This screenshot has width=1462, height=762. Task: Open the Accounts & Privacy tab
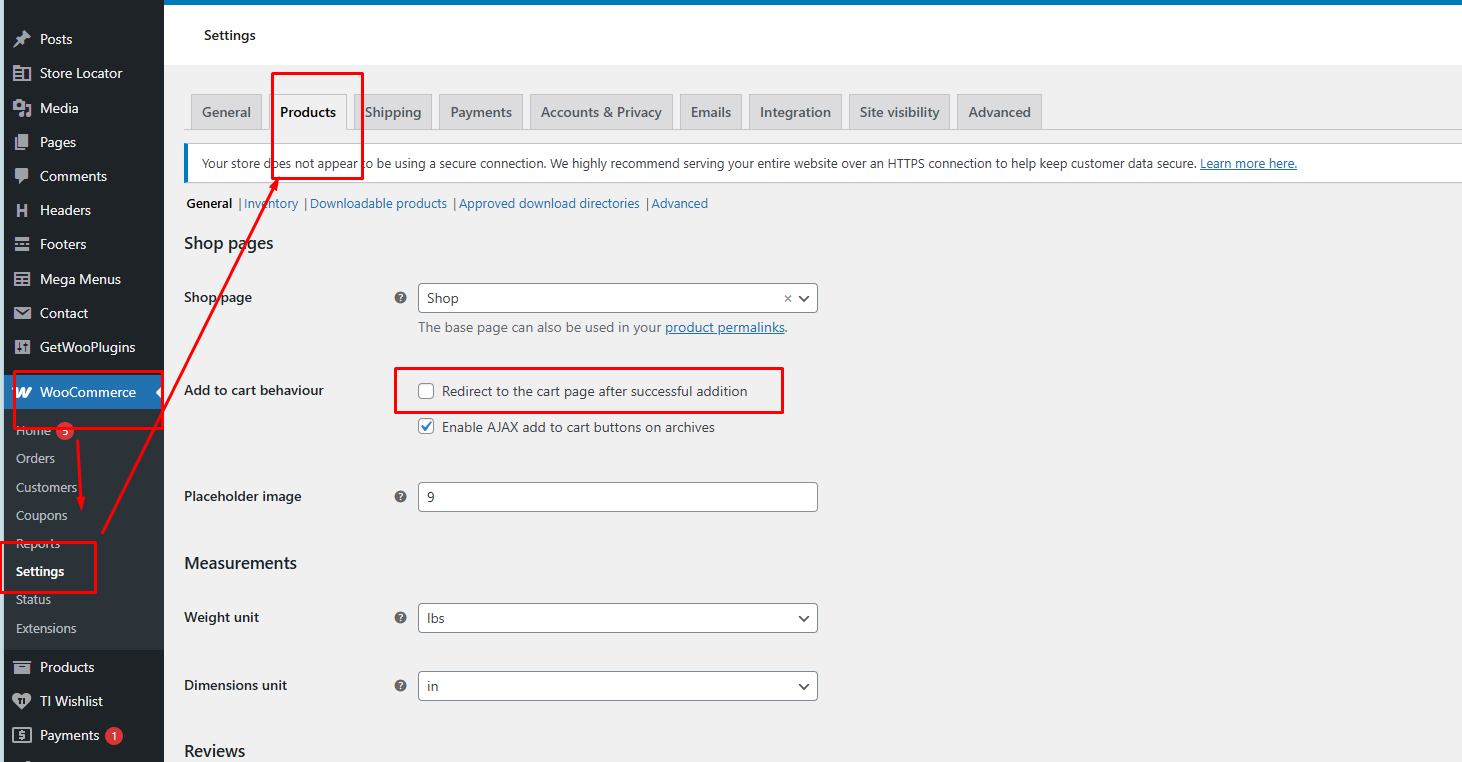tap(601, 112)
